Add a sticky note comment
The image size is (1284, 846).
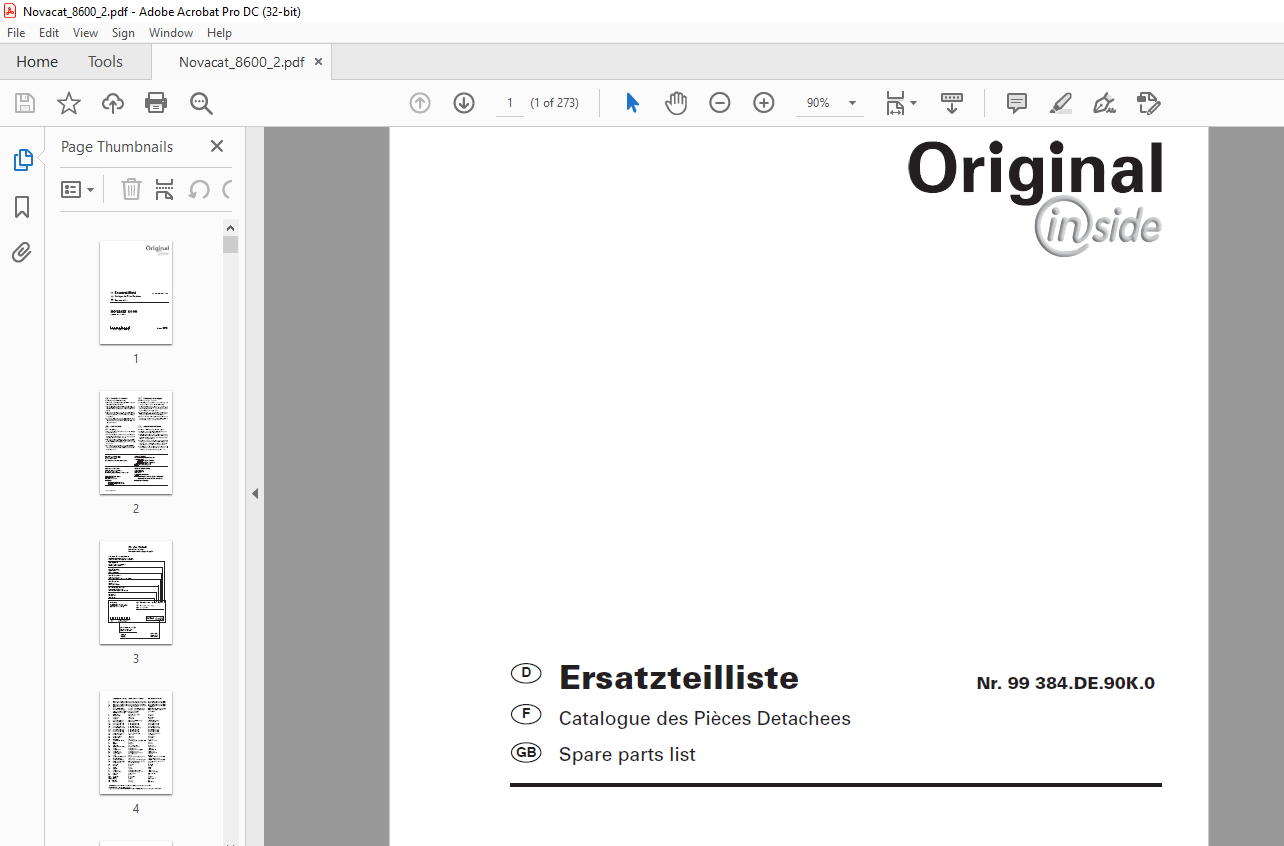[1017, 103]
